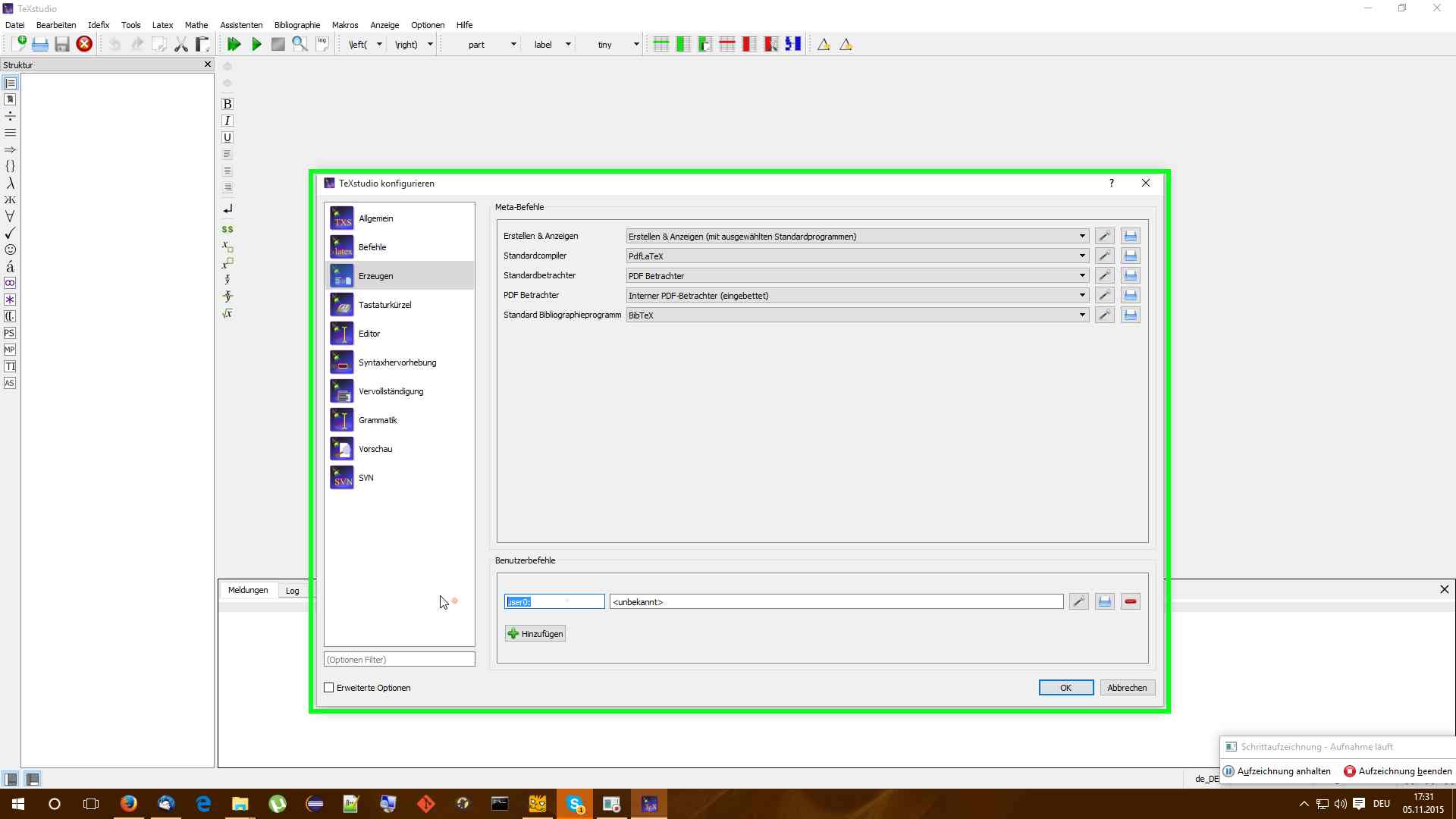Click the PS PSTricks sidebar icon
This screenshot has height=819, width=1456.
point(10,333)
